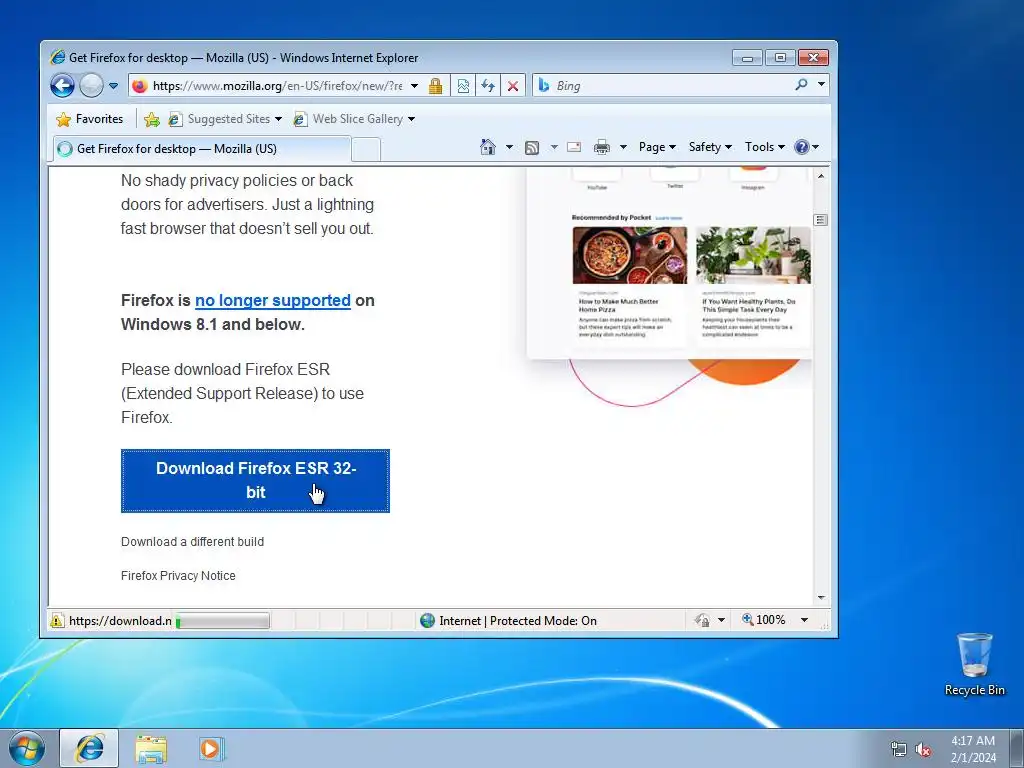Open the Windows Start menu
Screen dimensions: 1024x768
tap(26, 748)
